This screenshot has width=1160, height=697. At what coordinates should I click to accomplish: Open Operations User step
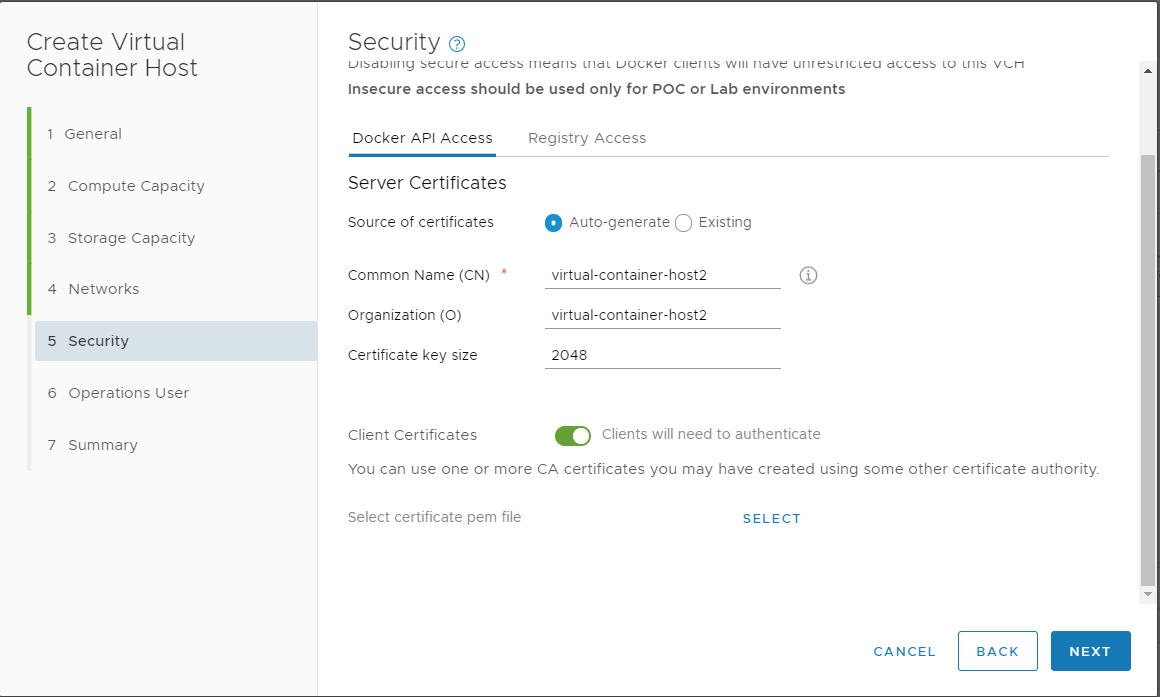coord(129,393)
